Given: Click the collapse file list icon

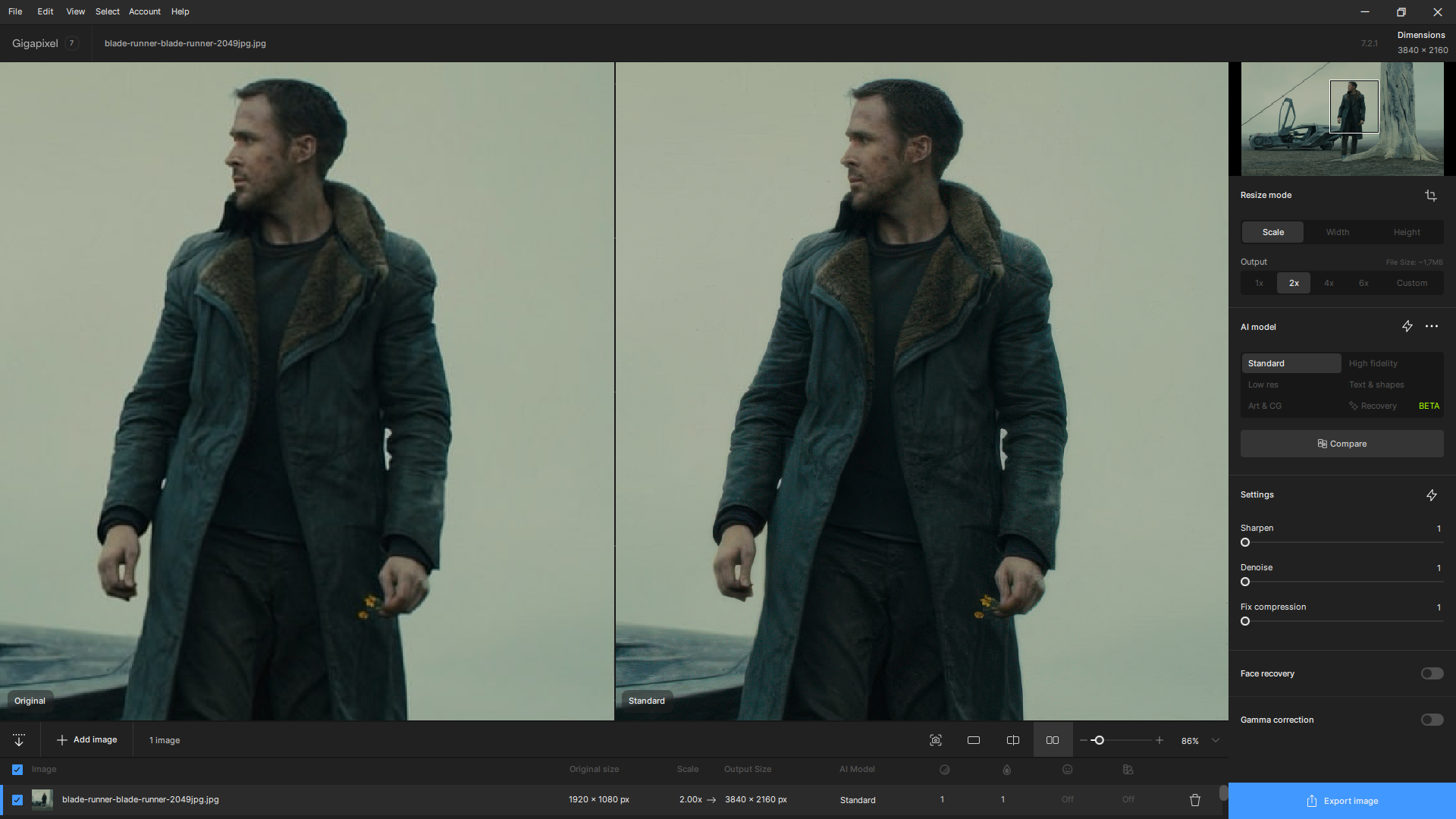Looking at the screenshot, I should 19,740.
